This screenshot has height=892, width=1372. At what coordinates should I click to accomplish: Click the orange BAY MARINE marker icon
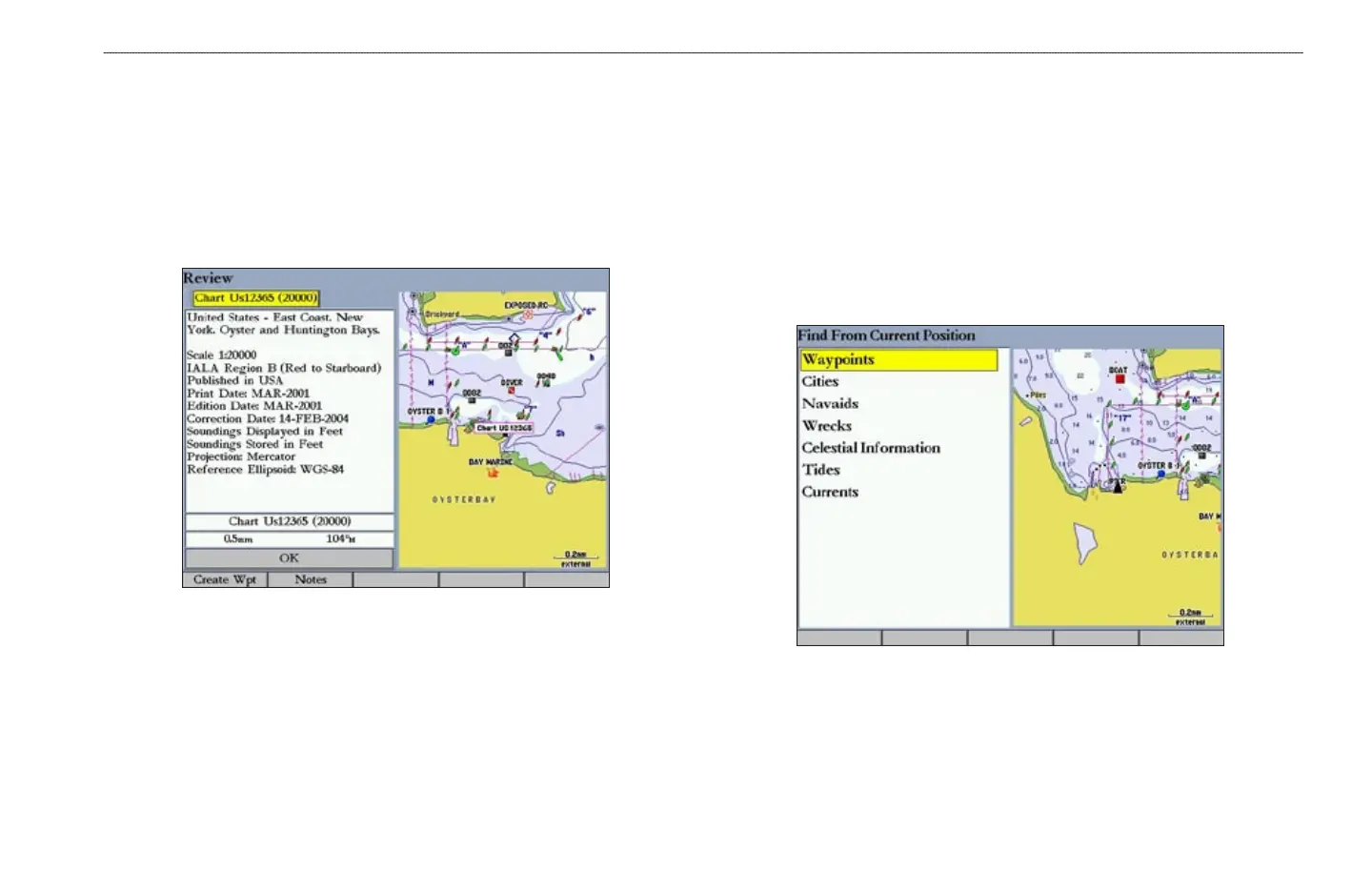pyautogui.click(x=493, y=473)
